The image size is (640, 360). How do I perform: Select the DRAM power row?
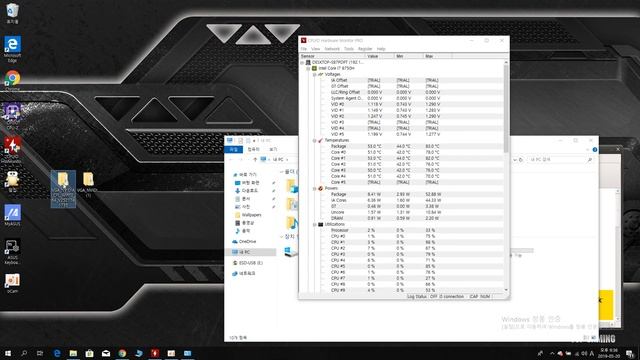402,218
